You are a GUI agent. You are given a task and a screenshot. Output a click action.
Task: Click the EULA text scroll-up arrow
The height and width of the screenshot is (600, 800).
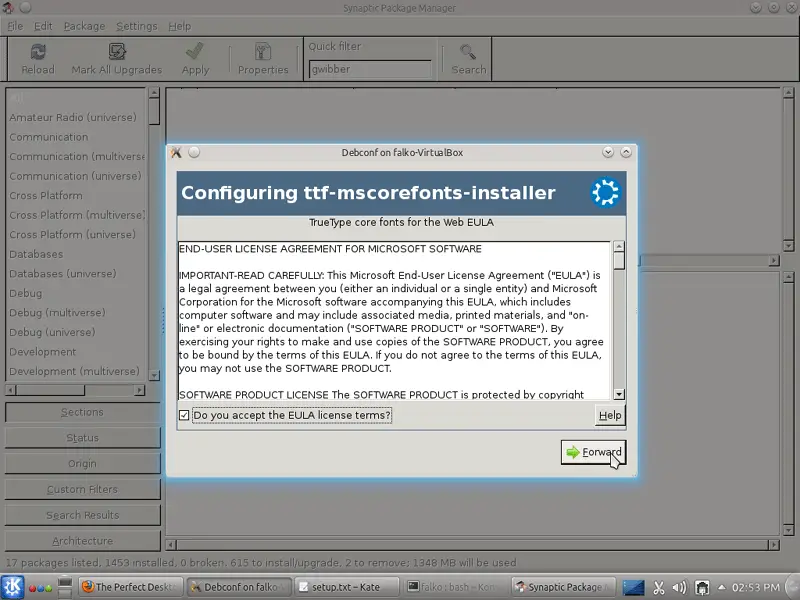click(x=619, y=246)
